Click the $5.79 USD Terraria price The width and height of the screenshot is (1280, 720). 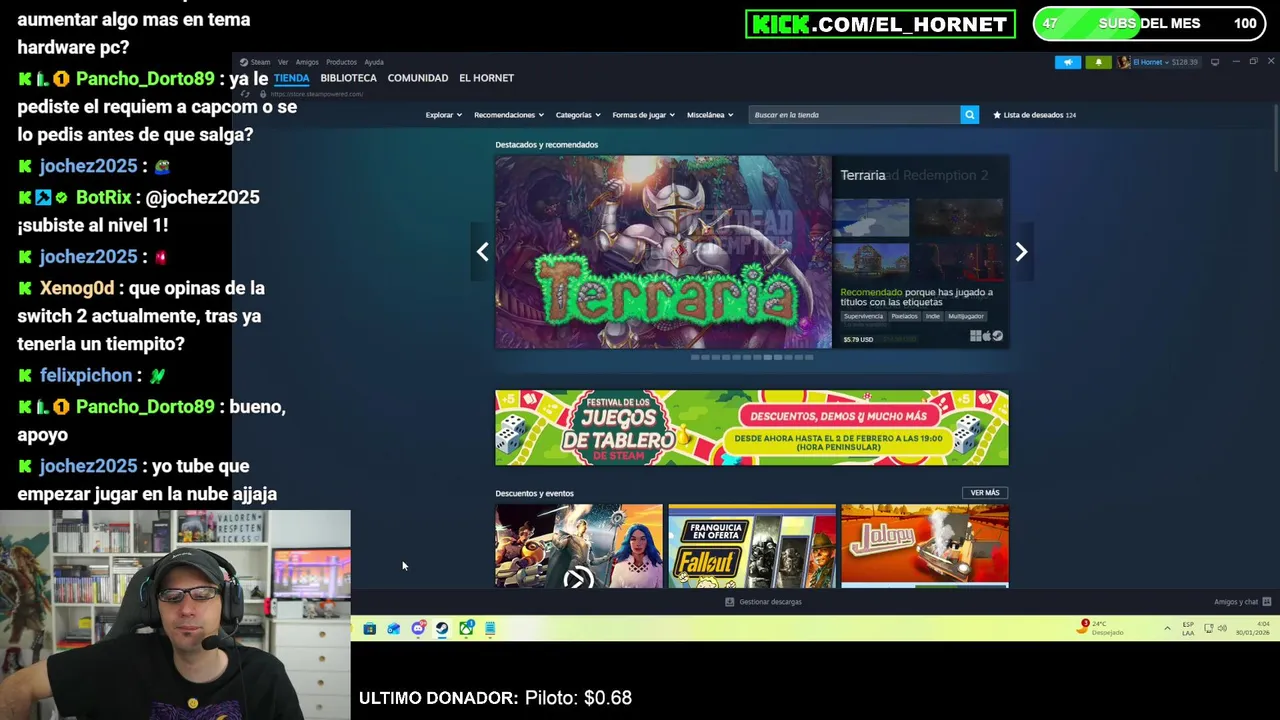click(858, 339)
